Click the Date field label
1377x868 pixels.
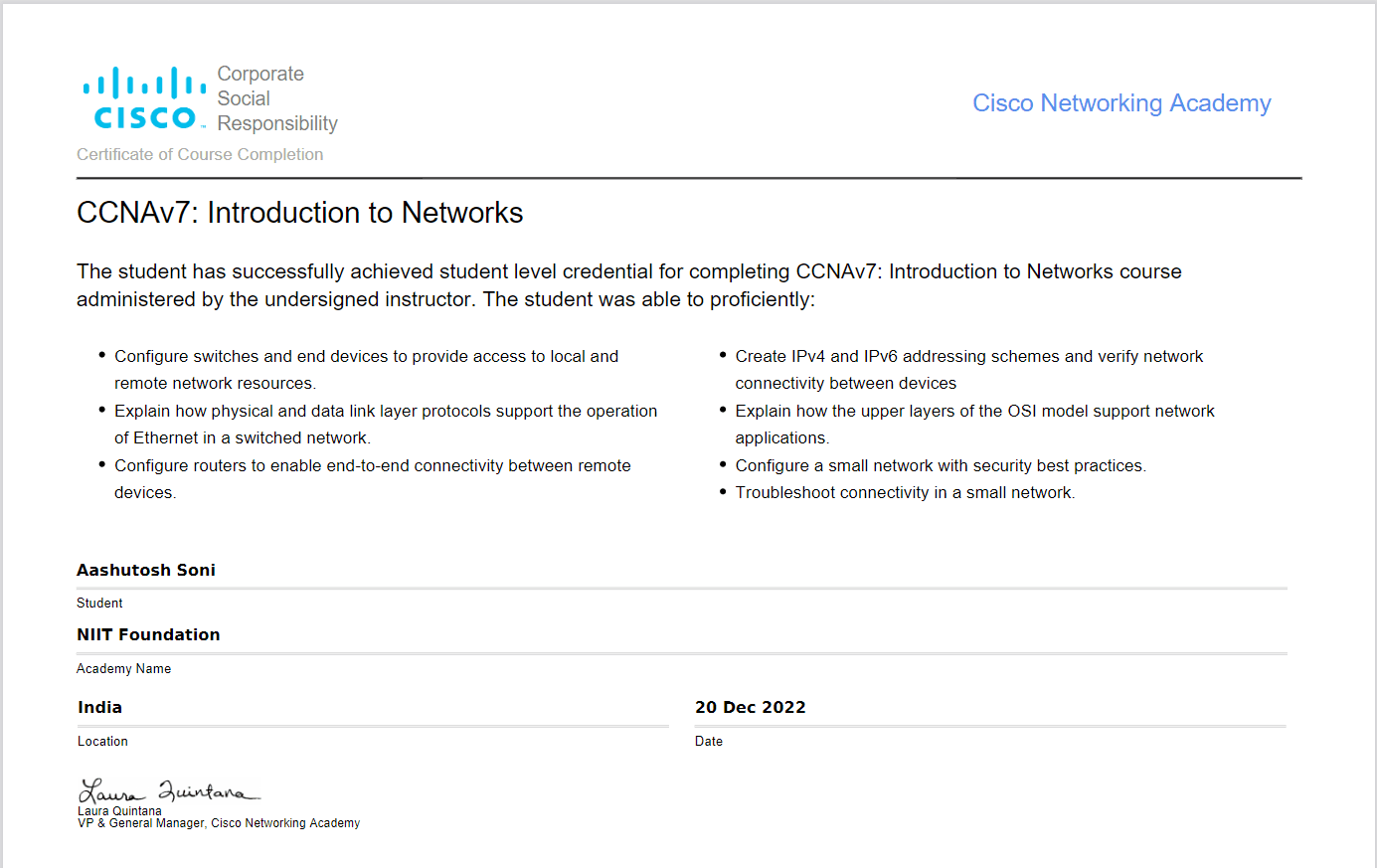[x=709, y=742]
